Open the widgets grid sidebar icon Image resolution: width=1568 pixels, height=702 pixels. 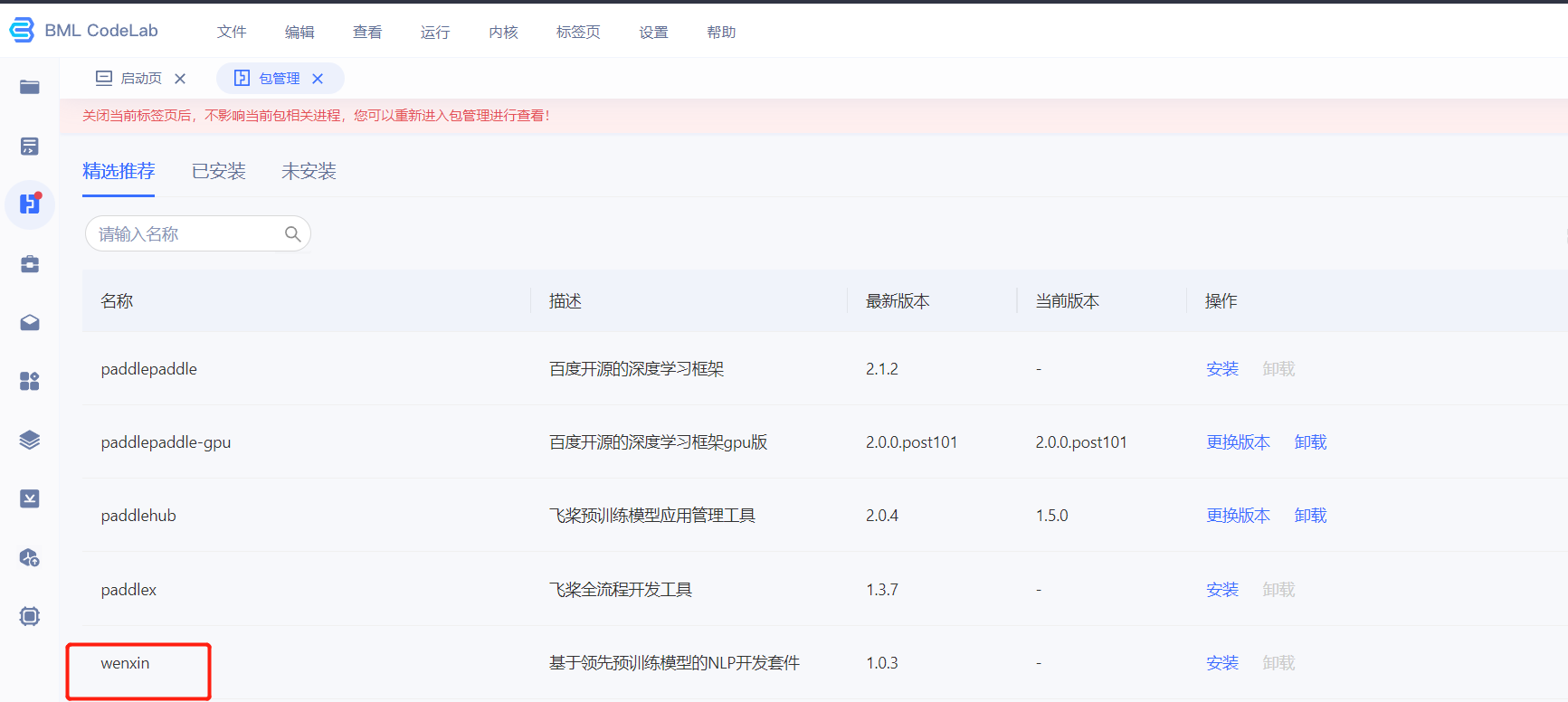(30, 381)
